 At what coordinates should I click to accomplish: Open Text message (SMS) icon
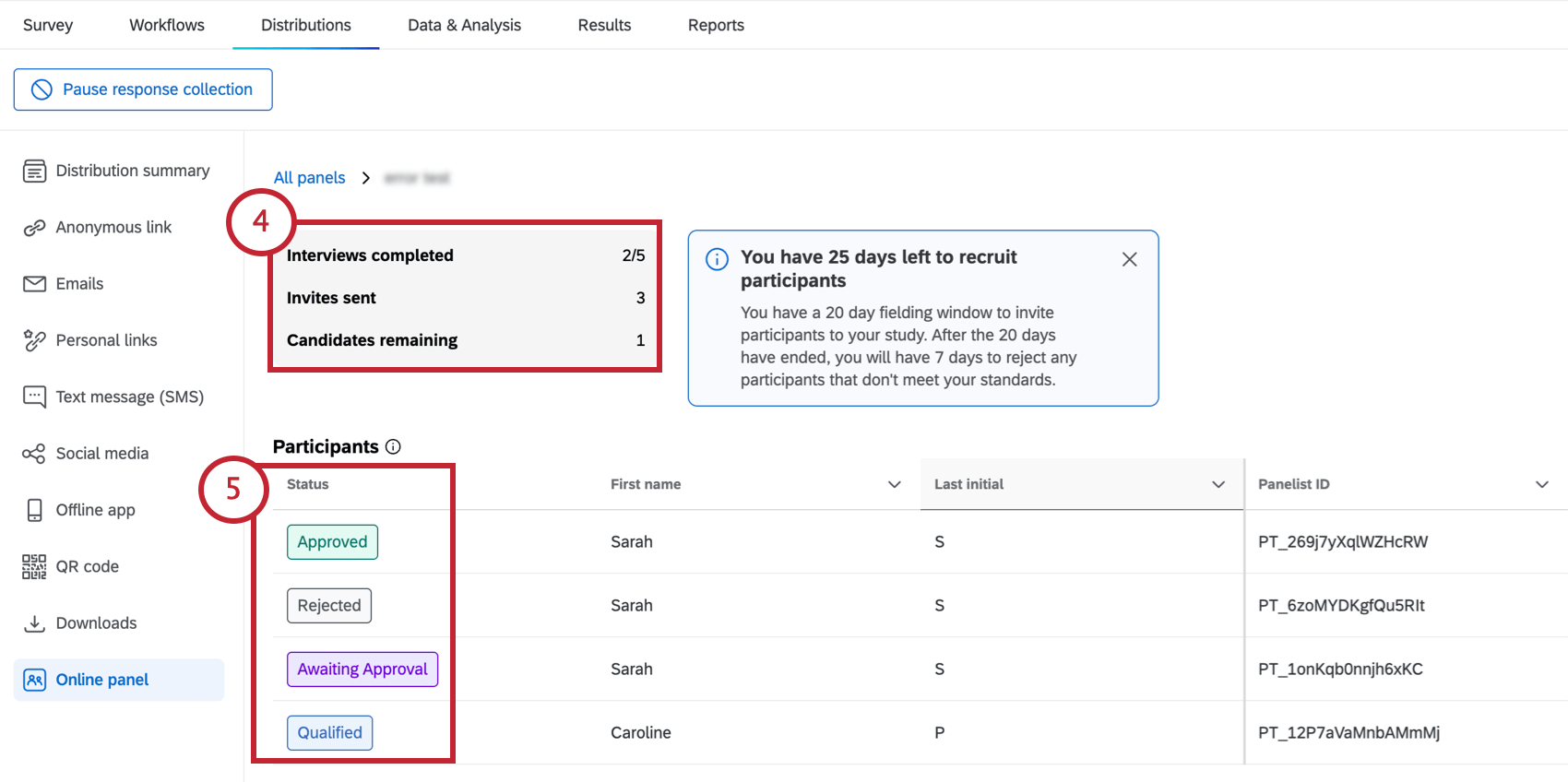[34, 397]
